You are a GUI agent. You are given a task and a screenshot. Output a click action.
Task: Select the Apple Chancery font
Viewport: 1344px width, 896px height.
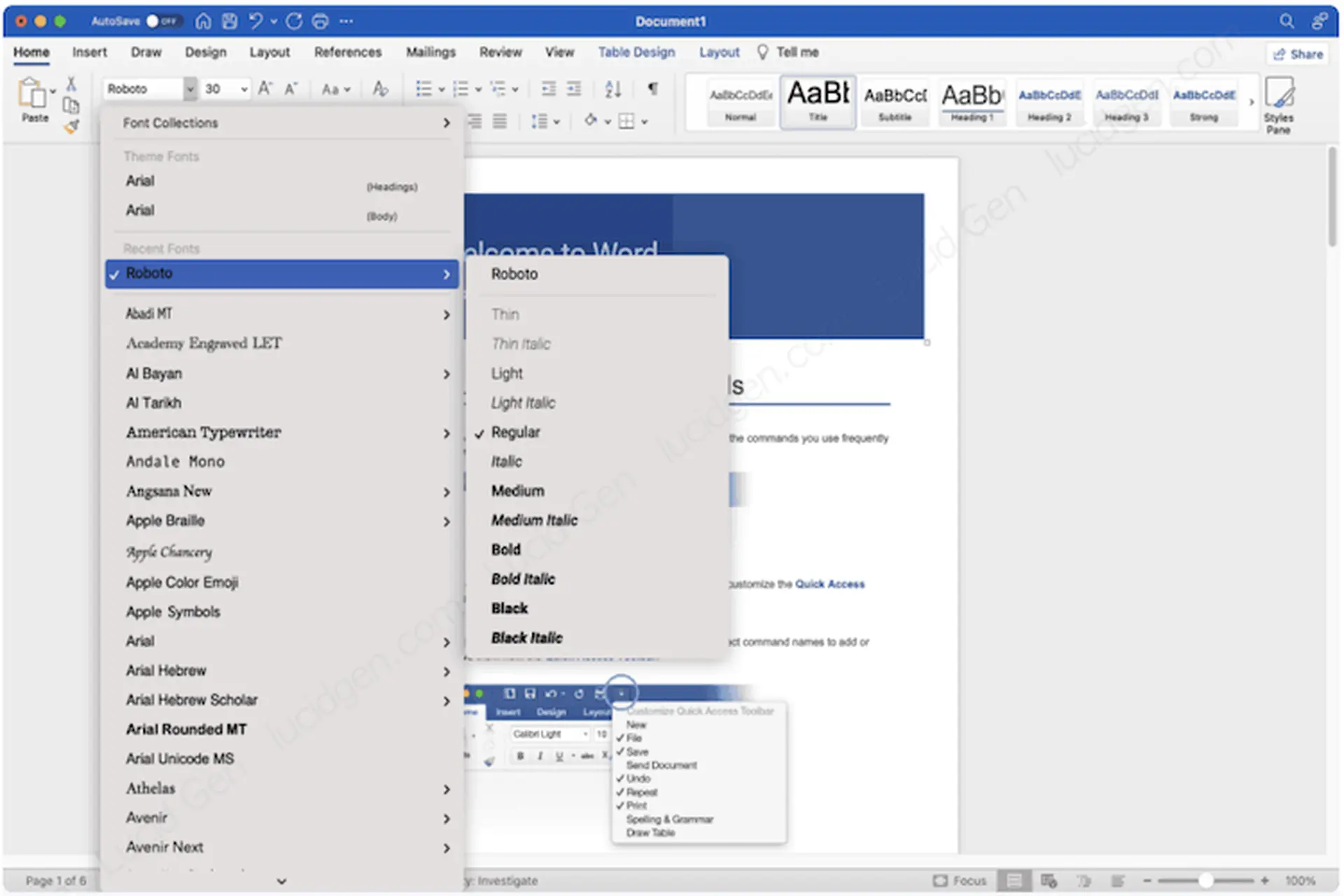point(283,552)
